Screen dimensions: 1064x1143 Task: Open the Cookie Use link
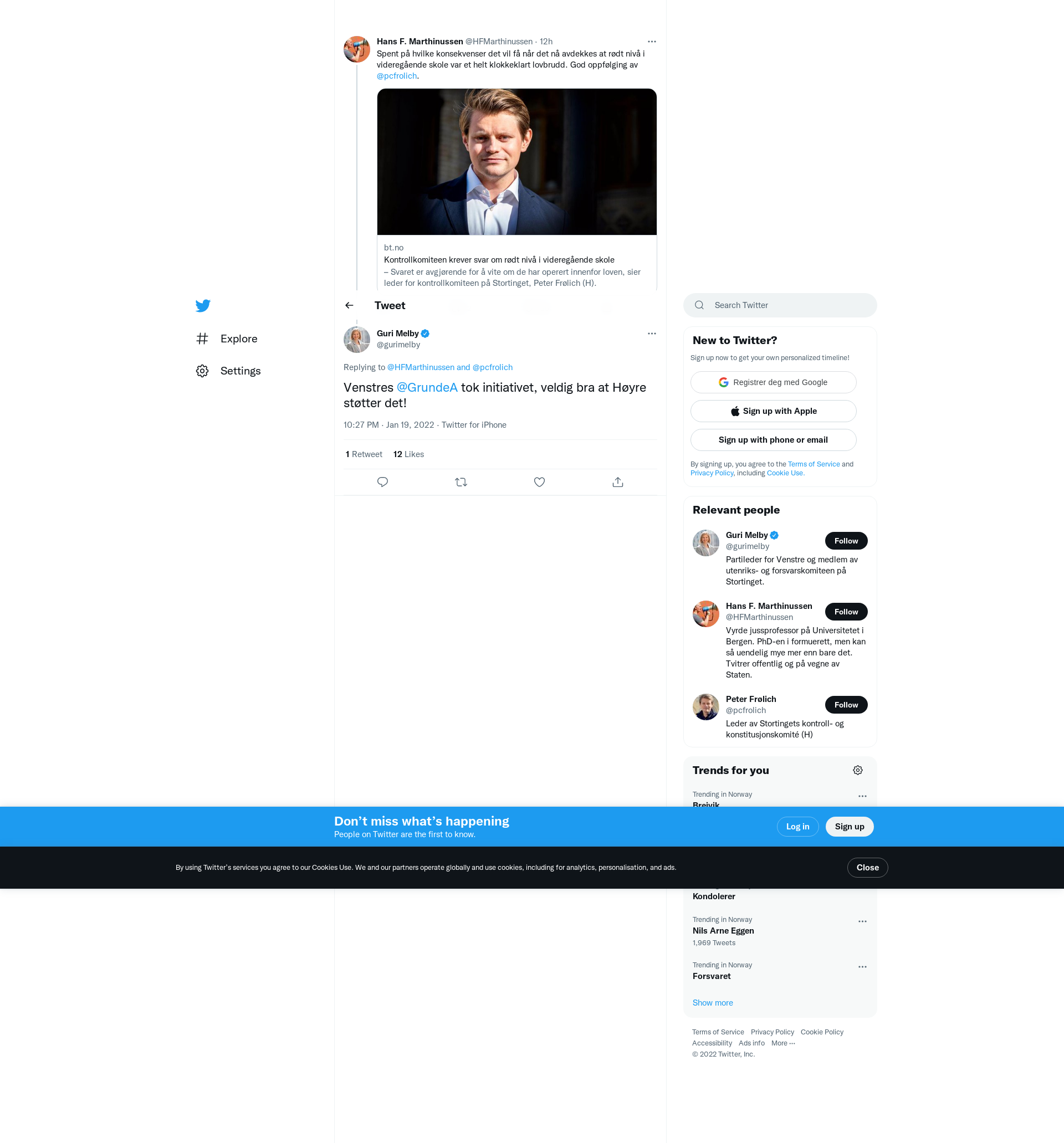[x=785, y=473]
